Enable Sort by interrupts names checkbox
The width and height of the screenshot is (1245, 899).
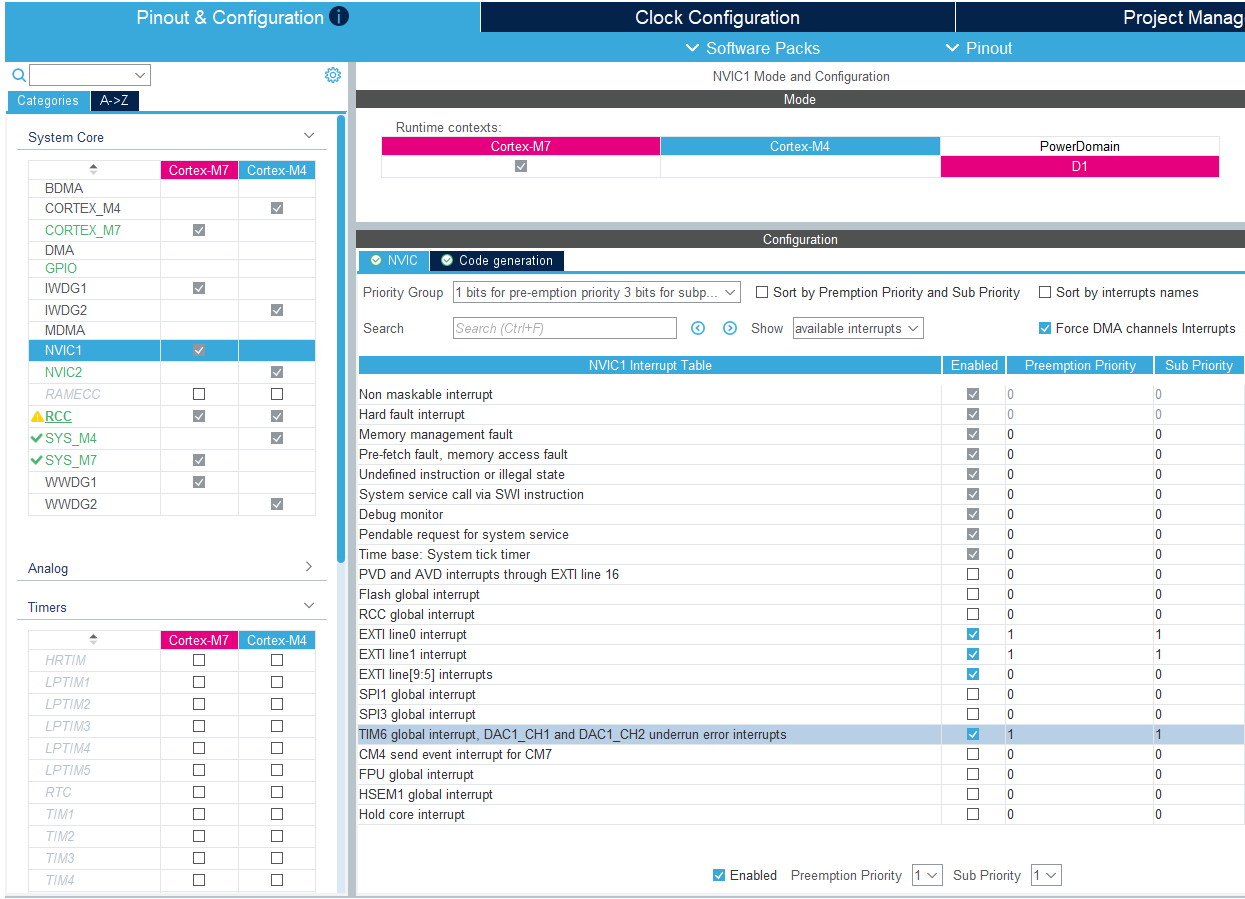click(x=1045, y=292)
